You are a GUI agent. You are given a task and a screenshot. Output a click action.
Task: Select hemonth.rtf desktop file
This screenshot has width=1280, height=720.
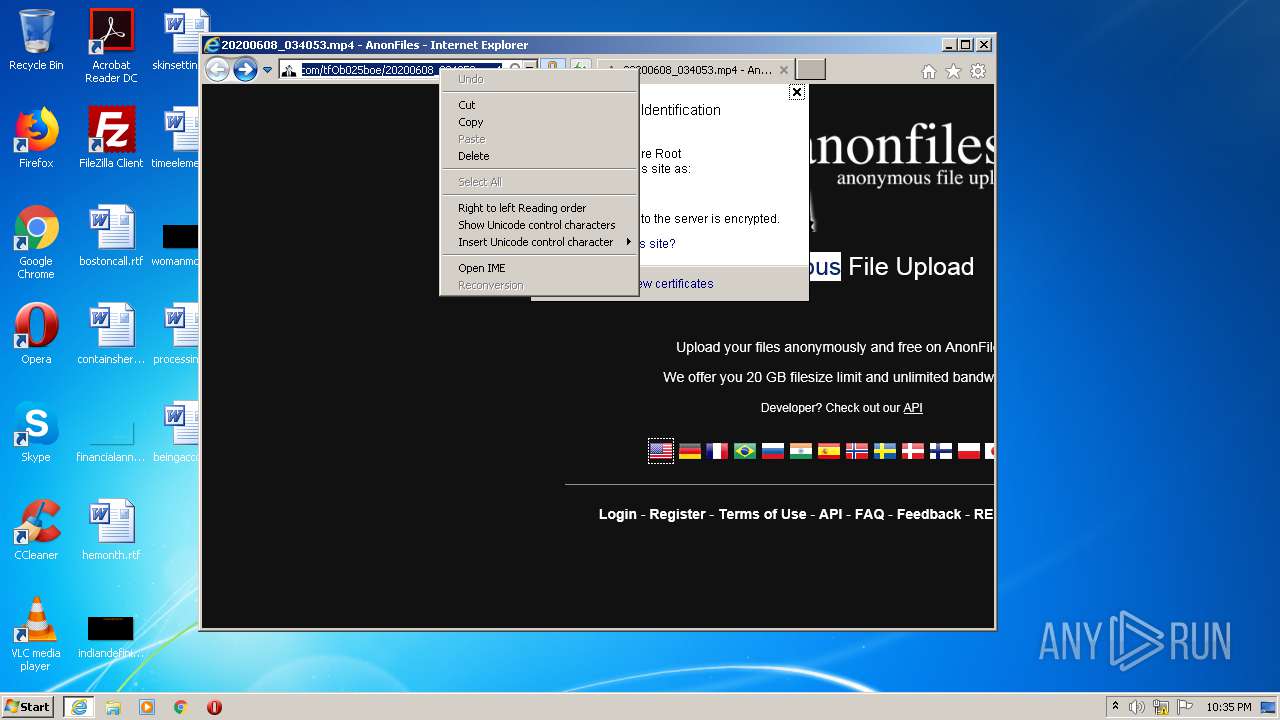pyautogui.click(x=111, y=530)
